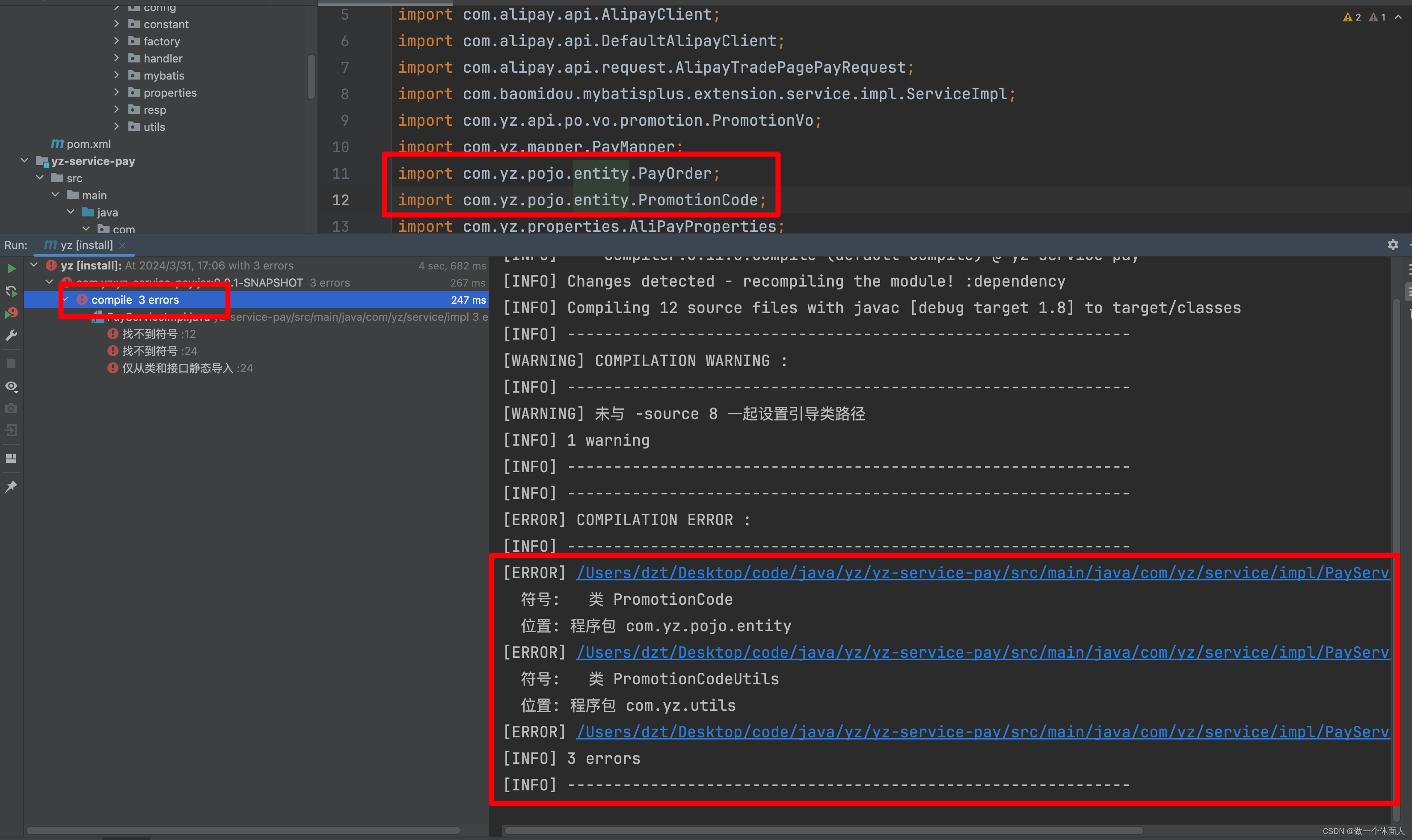The image size is (1412, 840).
Task: Click the import-with-arrow icon
Action: tap(11, 431)
